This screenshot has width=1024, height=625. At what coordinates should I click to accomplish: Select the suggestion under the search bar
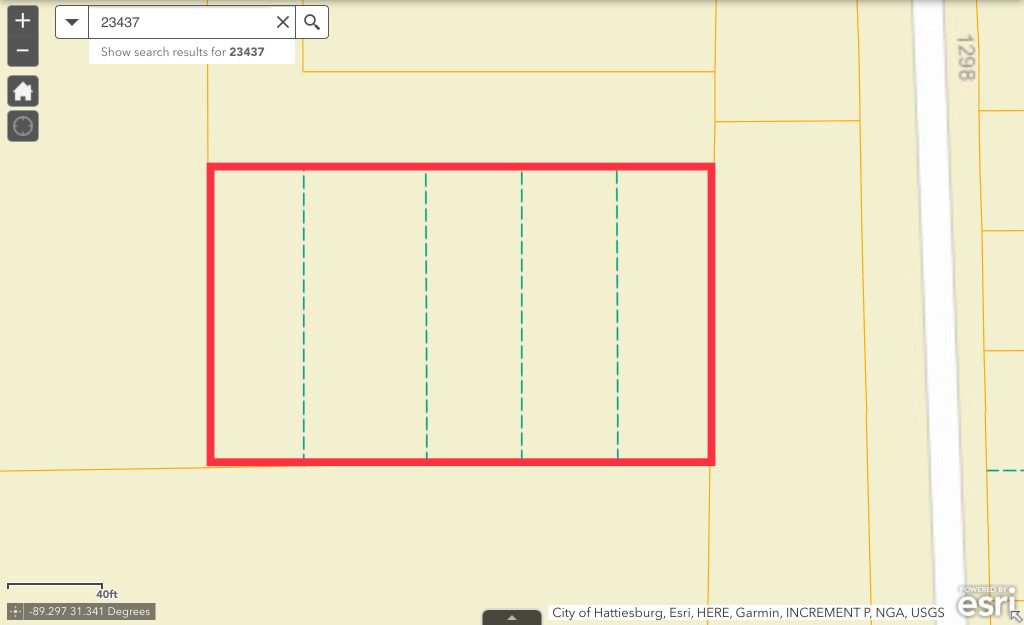(x=190, y=51)
